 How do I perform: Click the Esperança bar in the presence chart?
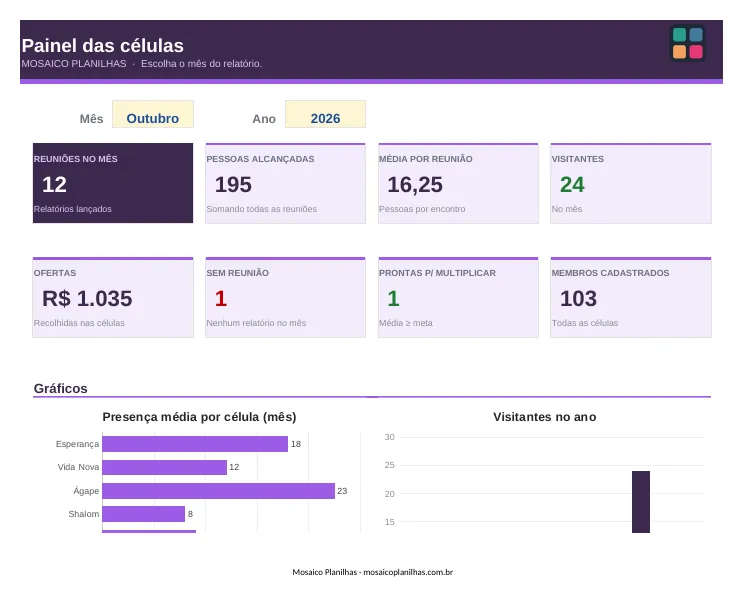point(195,444)
